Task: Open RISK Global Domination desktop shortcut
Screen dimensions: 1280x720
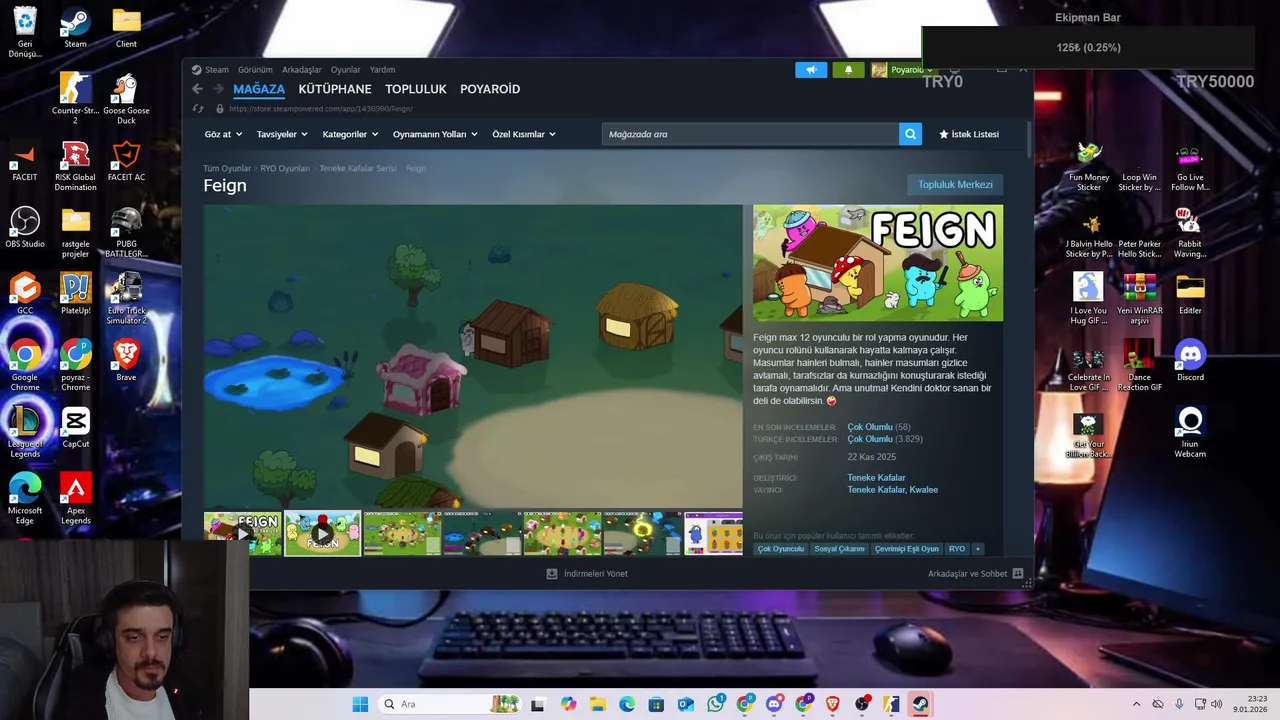Action: pyautogui.click(x=75, y=166)
